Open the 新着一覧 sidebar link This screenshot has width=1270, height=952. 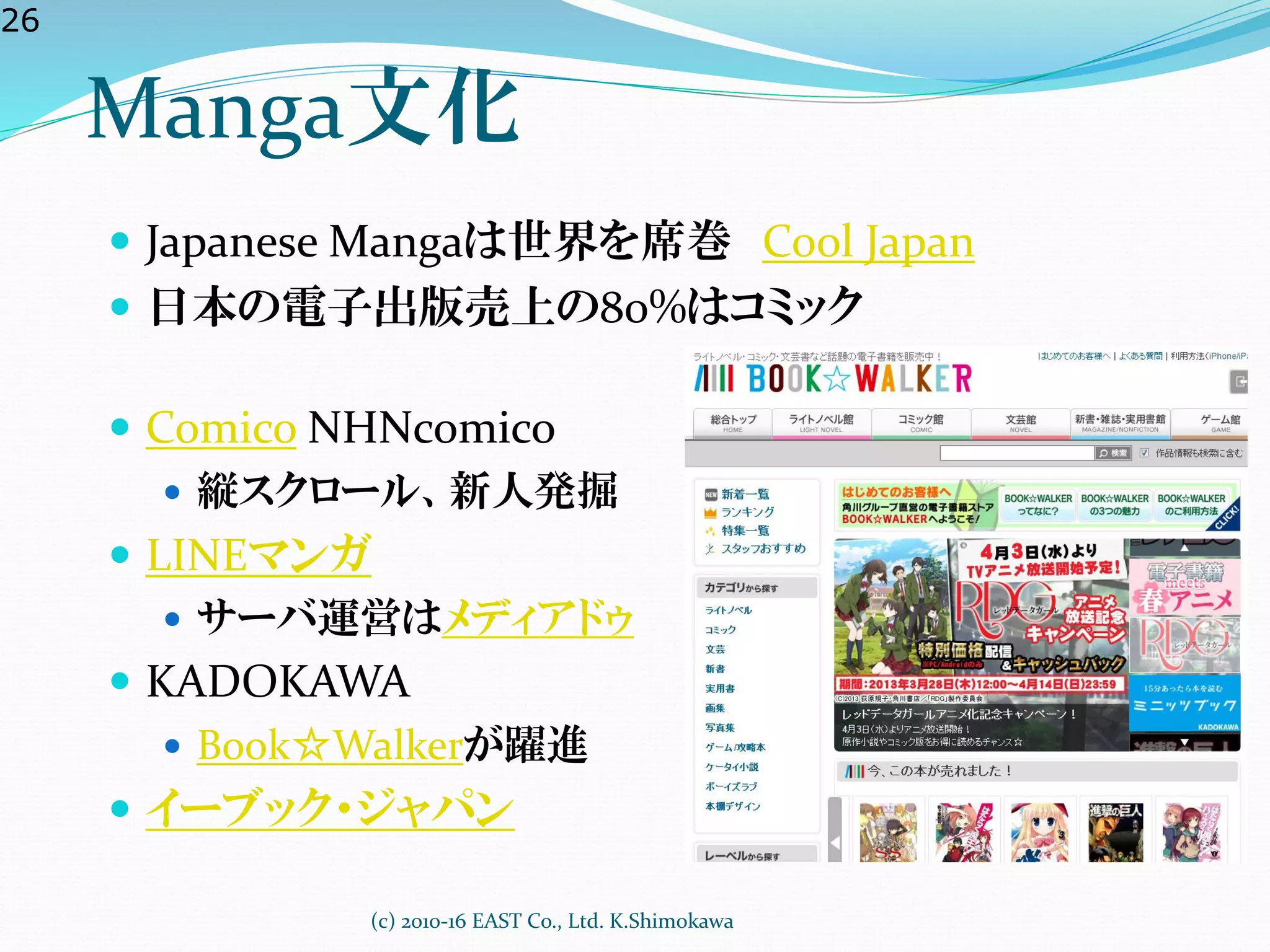click(x=745, y=494)
